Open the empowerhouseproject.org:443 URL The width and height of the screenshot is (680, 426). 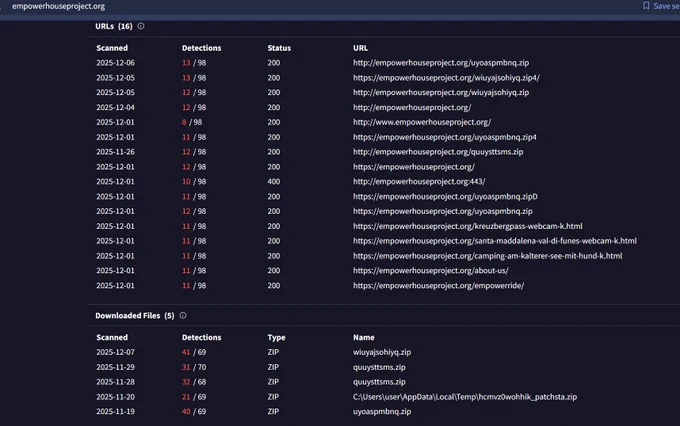419,181
